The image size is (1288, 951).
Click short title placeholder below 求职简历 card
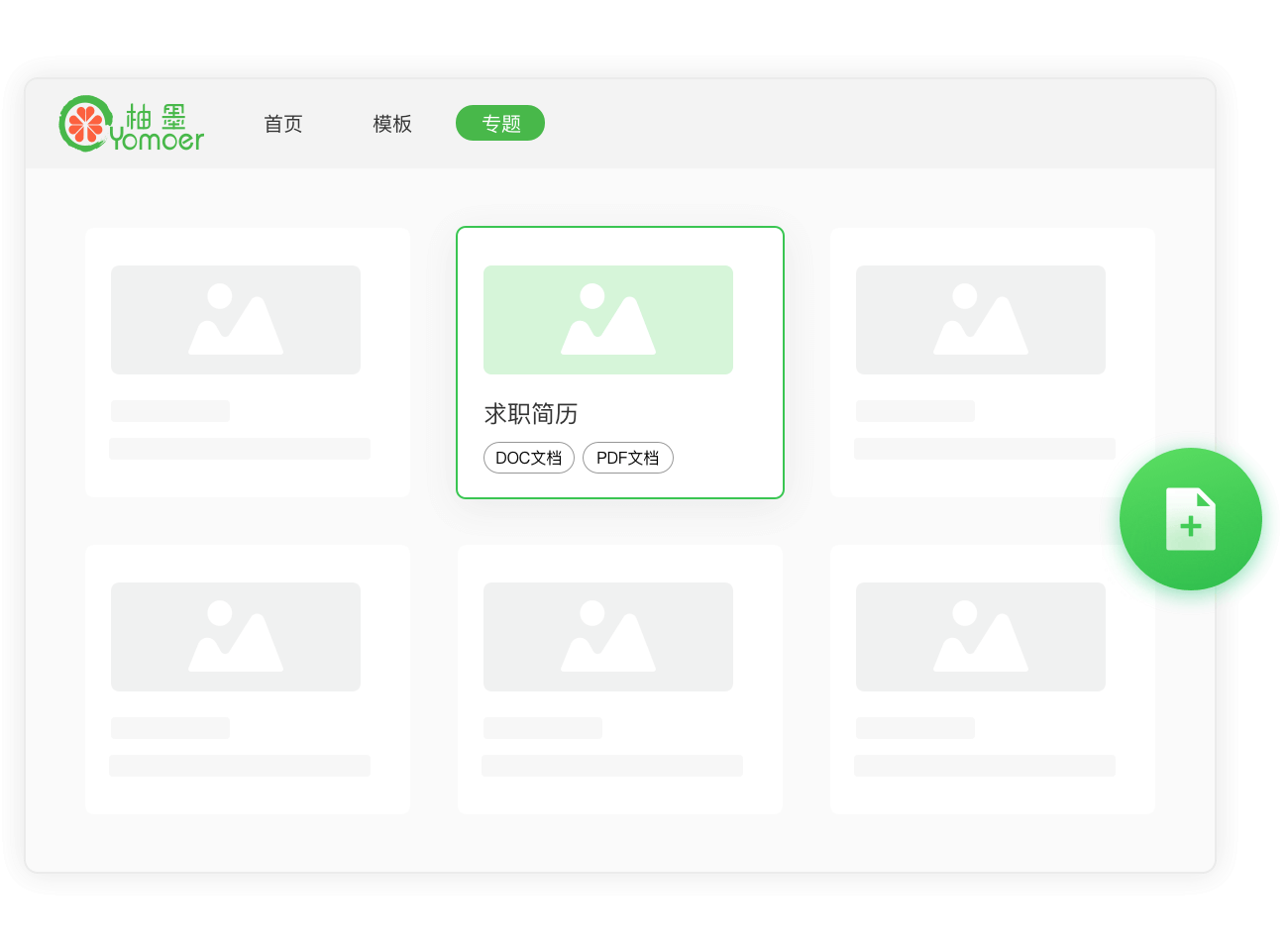pyautogui.click(x=542, y=728)
